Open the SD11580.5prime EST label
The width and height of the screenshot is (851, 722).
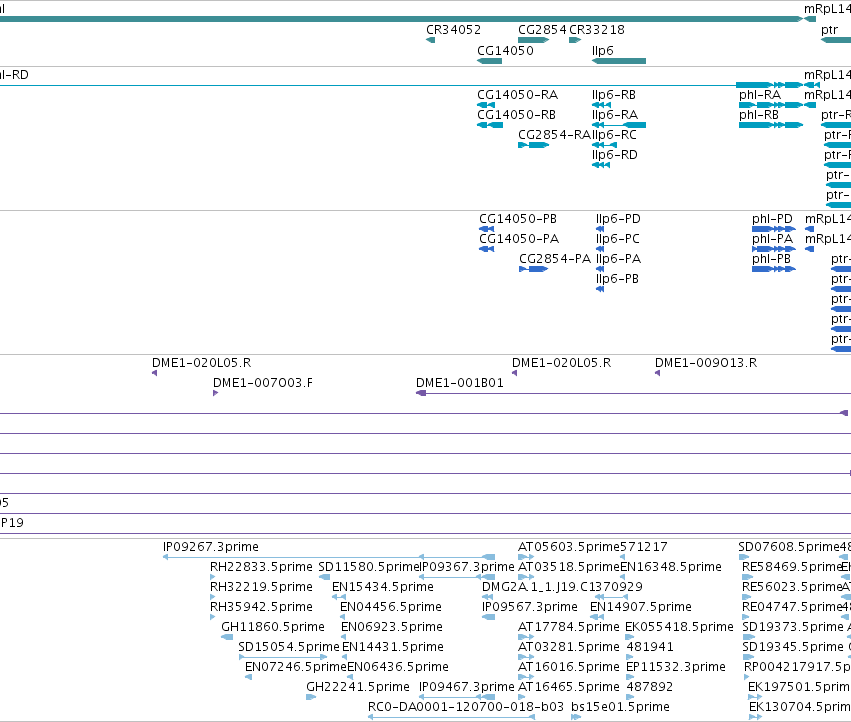(369, 567)
